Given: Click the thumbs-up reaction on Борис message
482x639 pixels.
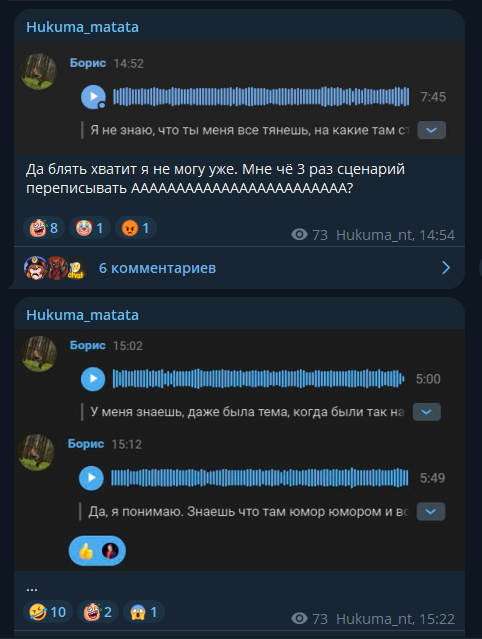Looking at the screenshot, I should (97, 551).
